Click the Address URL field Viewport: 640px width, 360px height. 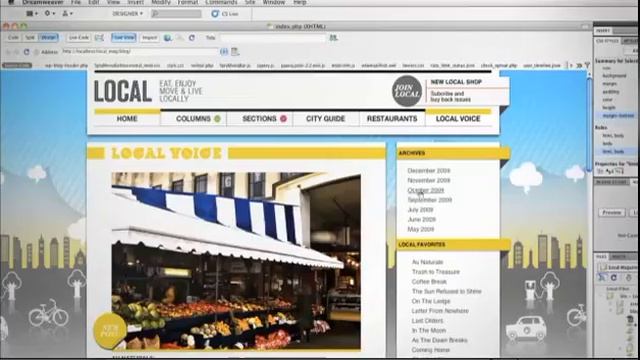140,52
